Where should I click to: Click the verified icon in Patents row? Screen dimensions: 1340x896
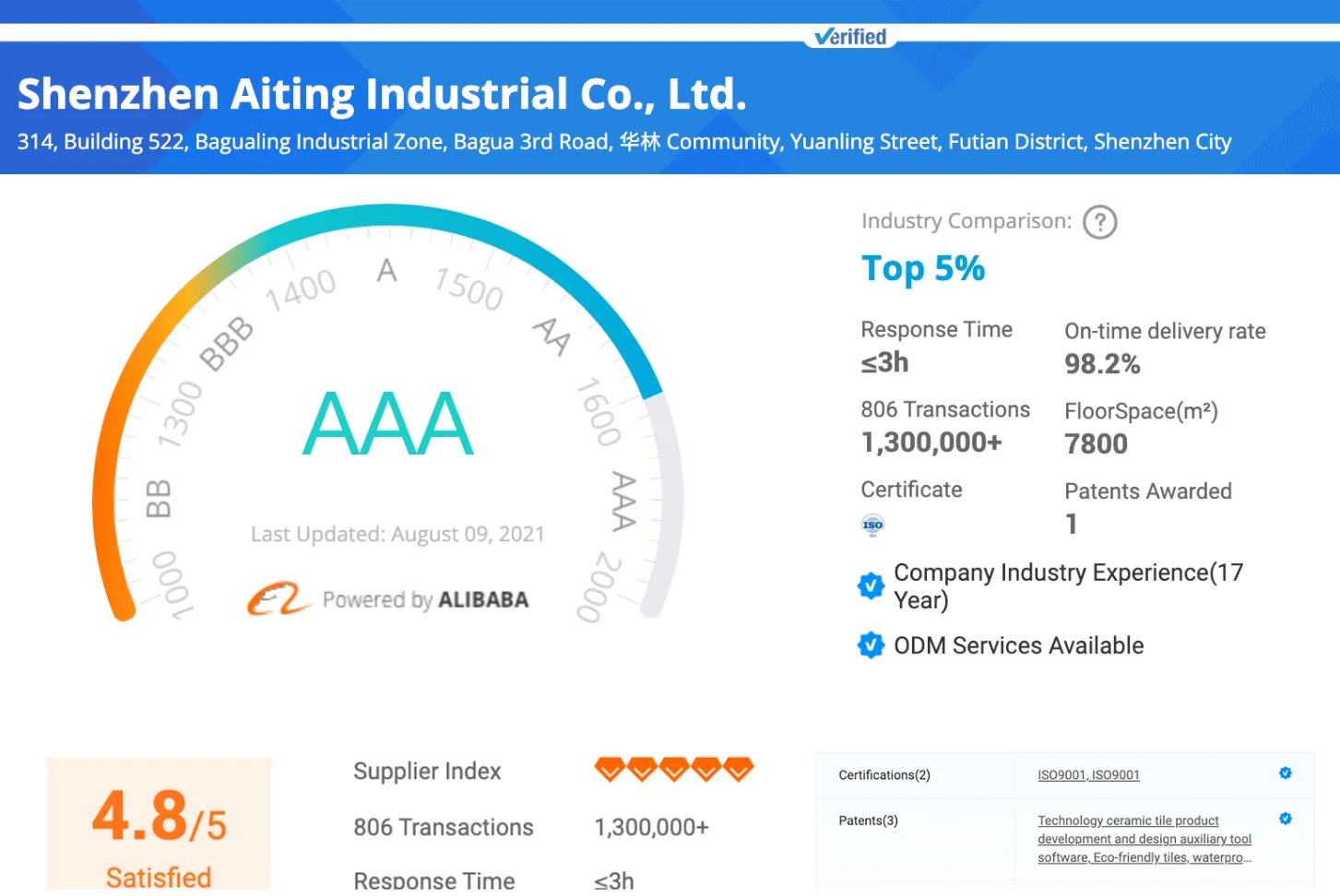pos(1286,819)
